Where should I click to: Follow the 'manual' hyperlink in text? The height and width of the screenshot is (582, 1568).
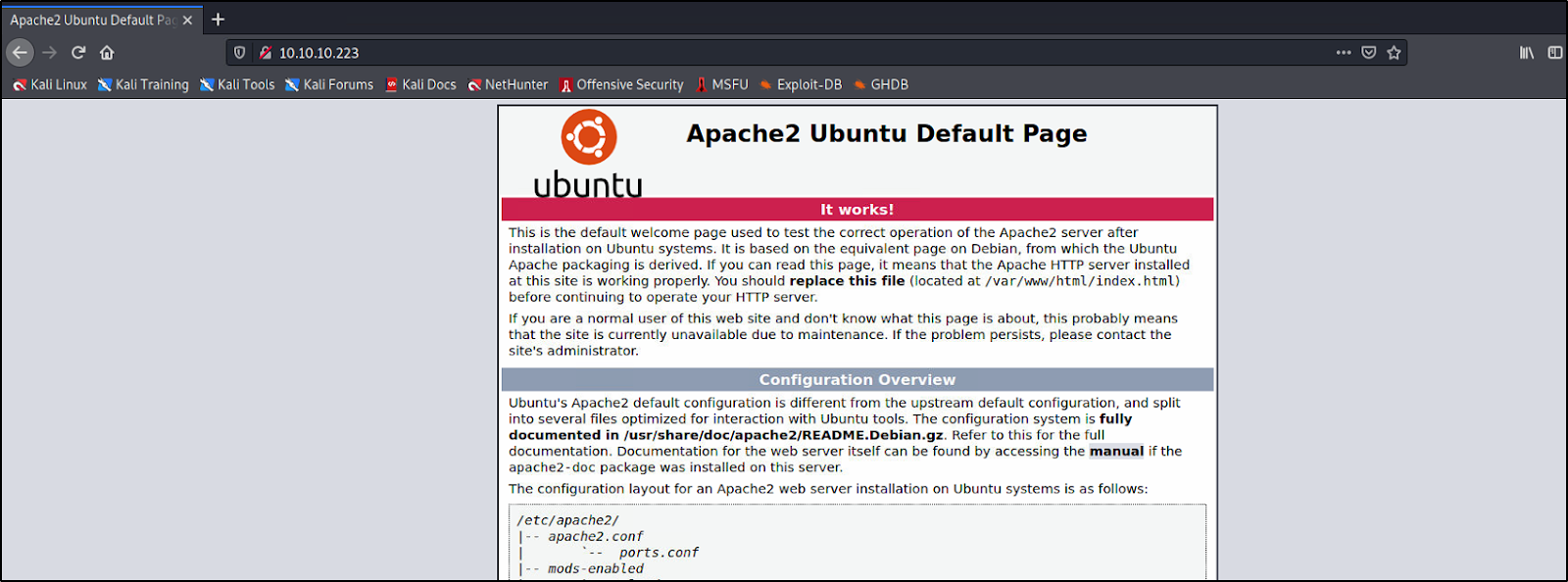click(x=1116, y=451)
